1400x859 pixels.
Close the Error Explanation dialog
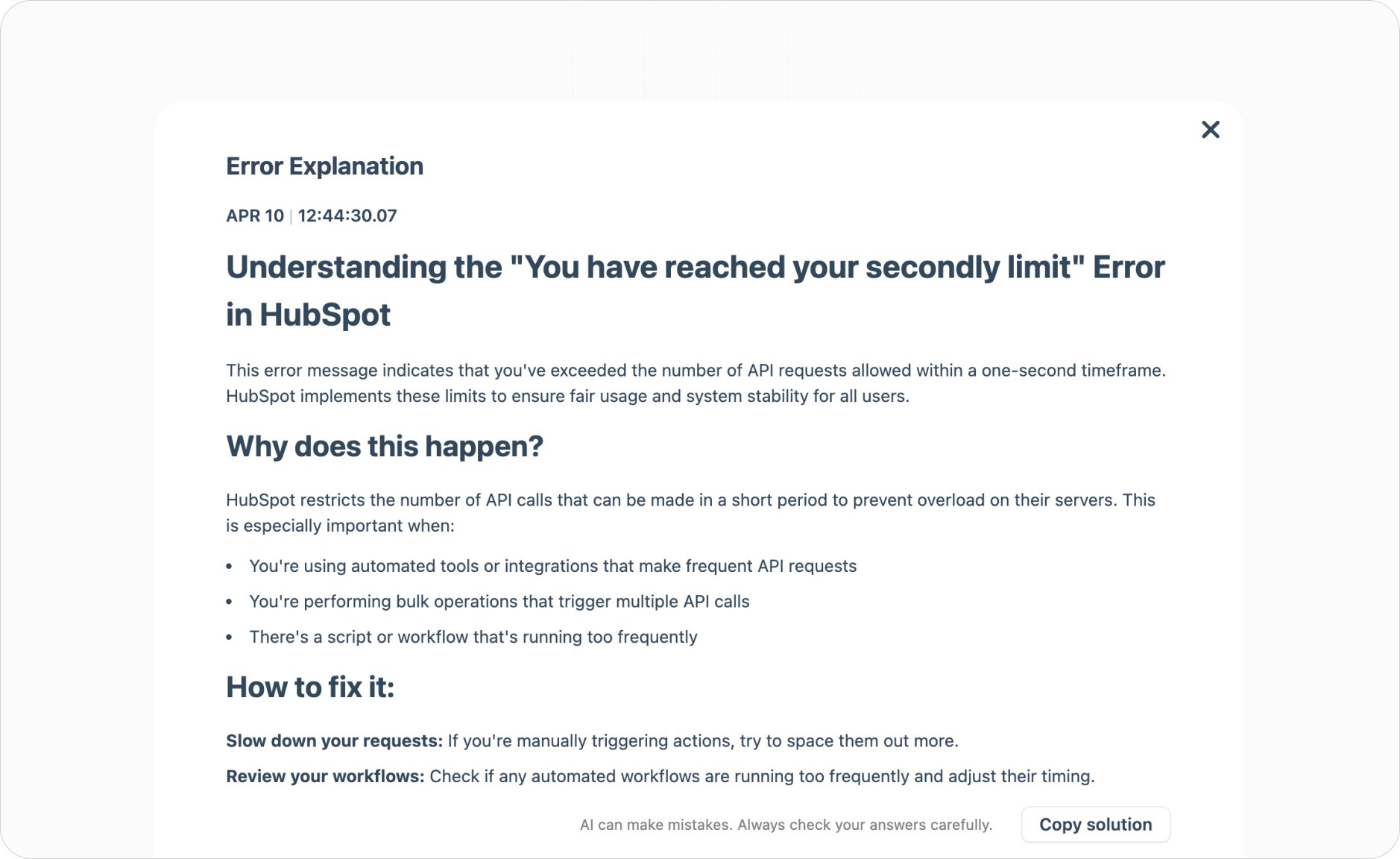coord(1211,130)
